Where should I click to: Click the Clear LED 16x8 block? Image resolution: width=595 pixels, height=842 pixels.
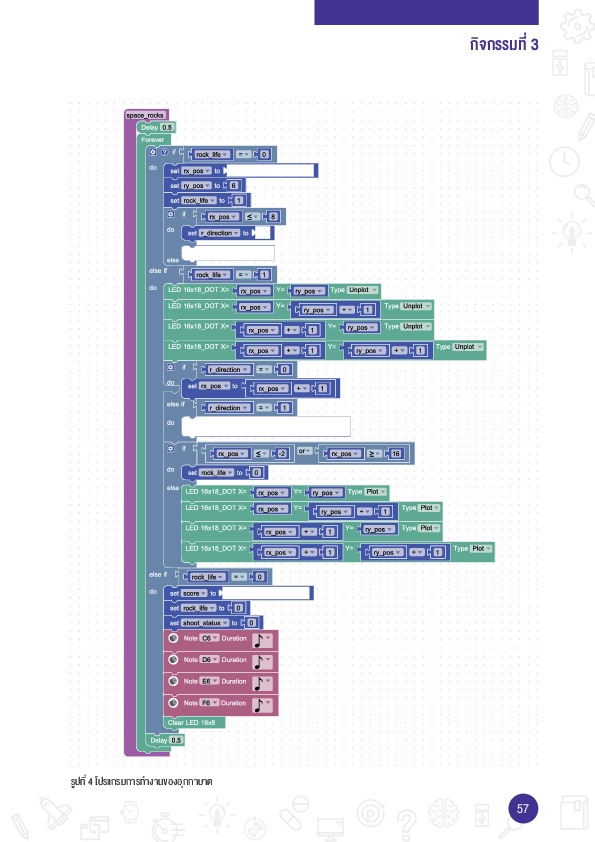tap(194, 723)
